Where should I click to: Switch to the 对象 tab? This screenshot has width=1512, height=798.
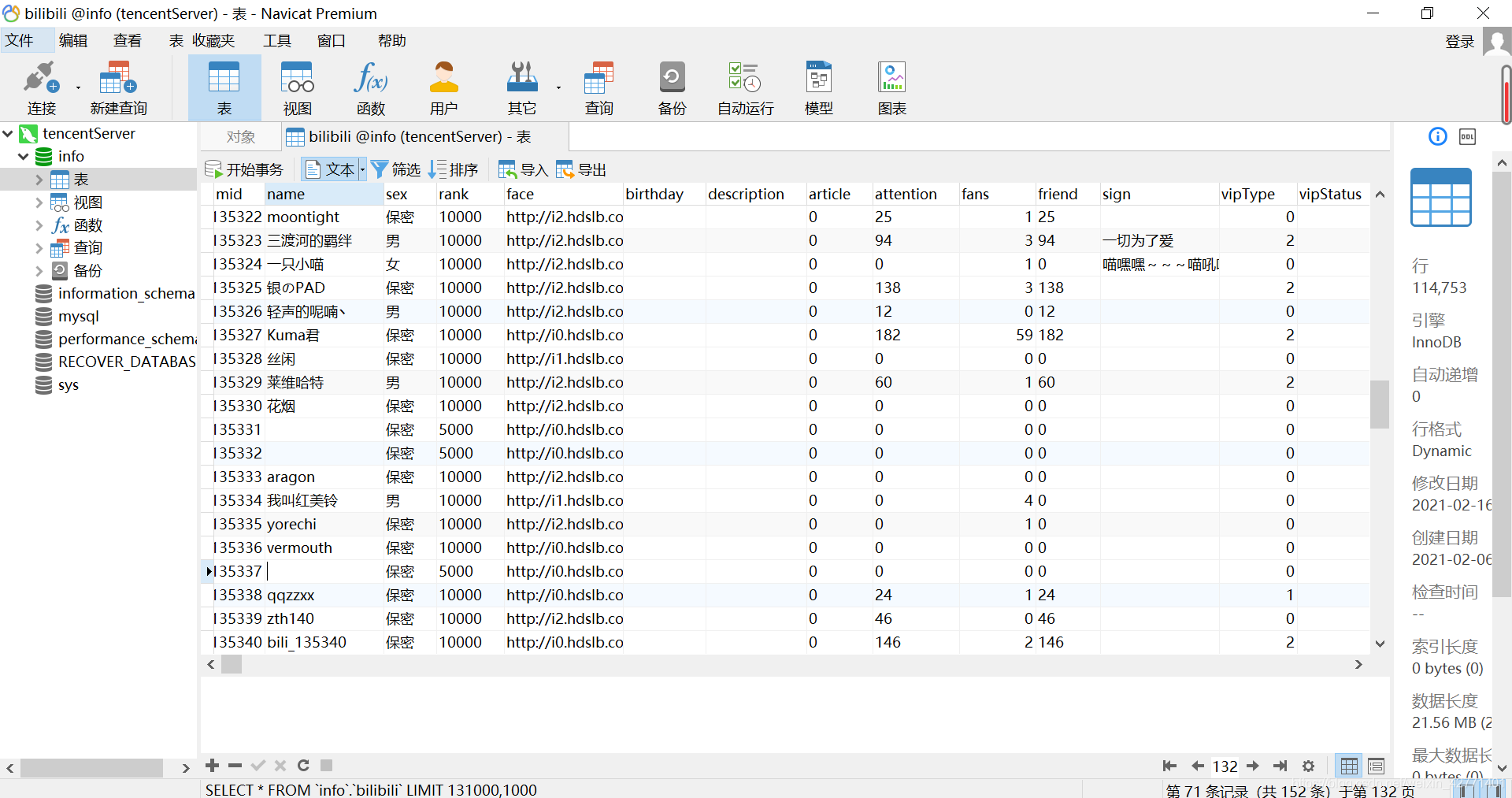pos(241,137)
